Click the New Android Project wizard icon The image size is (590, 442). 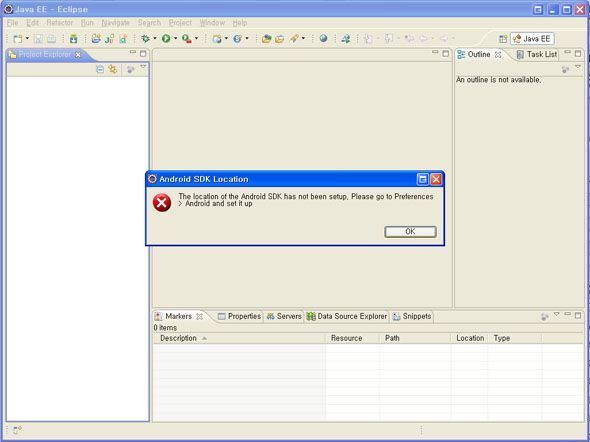click(x=96, y=38)
